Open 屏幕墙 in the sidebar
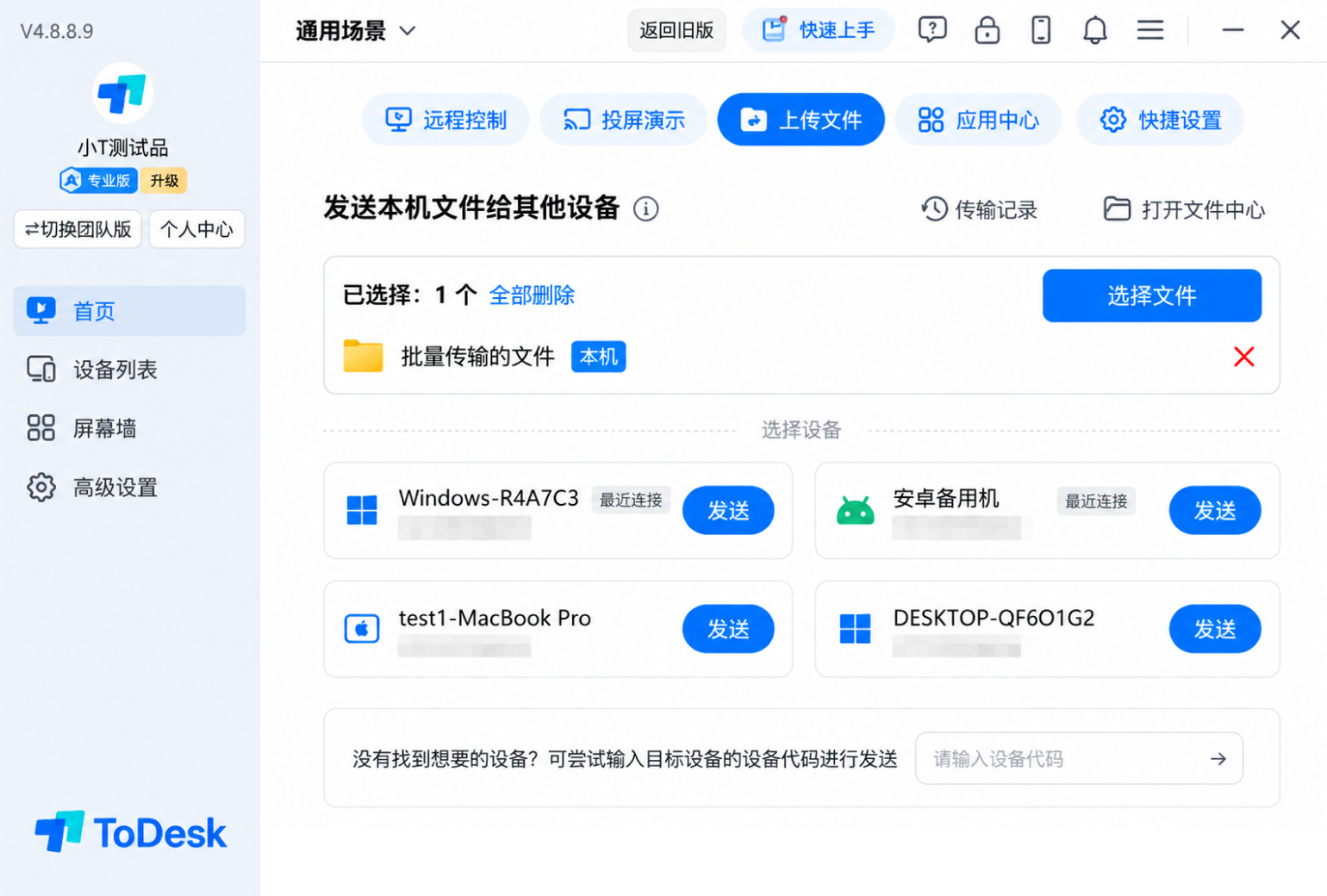1327x896 pixels. click(x=129, y=428)
